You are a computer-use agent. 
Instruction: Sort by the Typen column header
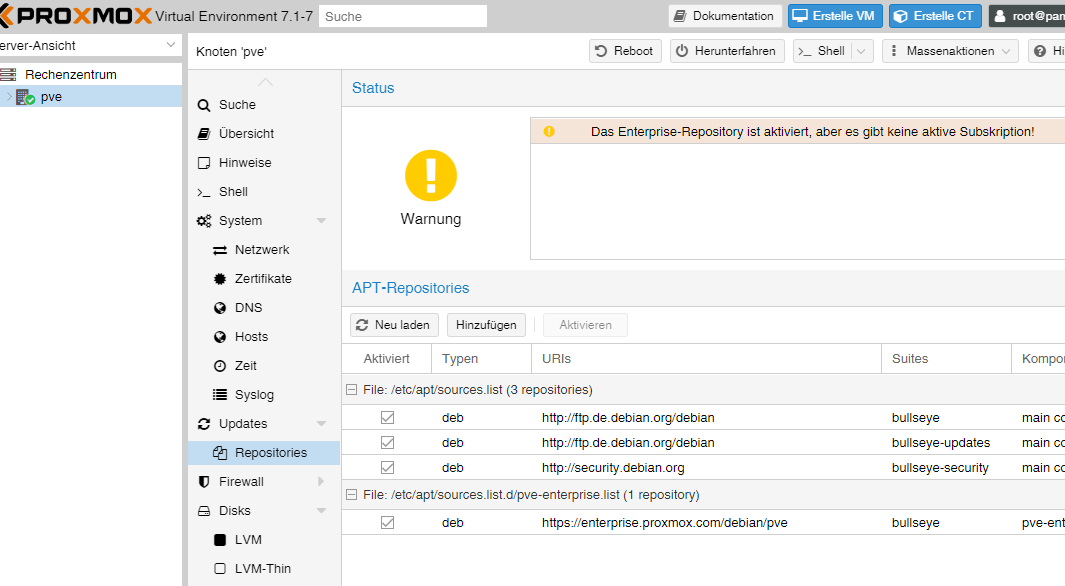[x=481, y=359]
